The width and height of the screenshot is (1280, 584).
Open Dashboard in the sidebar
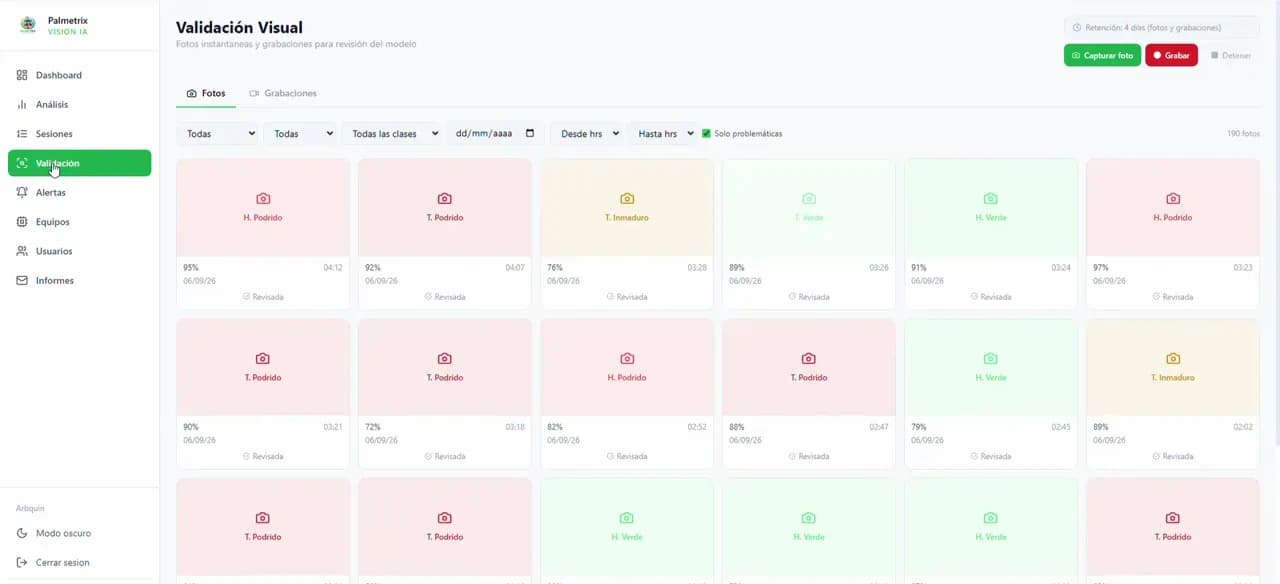[x=79, y=75]
